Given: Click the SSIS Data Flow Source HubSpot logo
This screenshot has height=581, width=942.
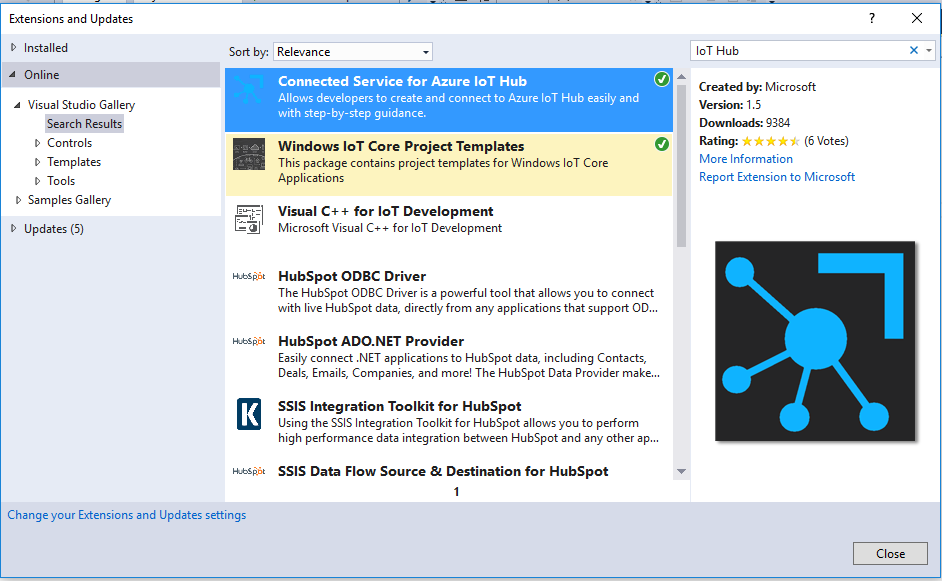Looking at the screenshot, I should click(249, 471).
